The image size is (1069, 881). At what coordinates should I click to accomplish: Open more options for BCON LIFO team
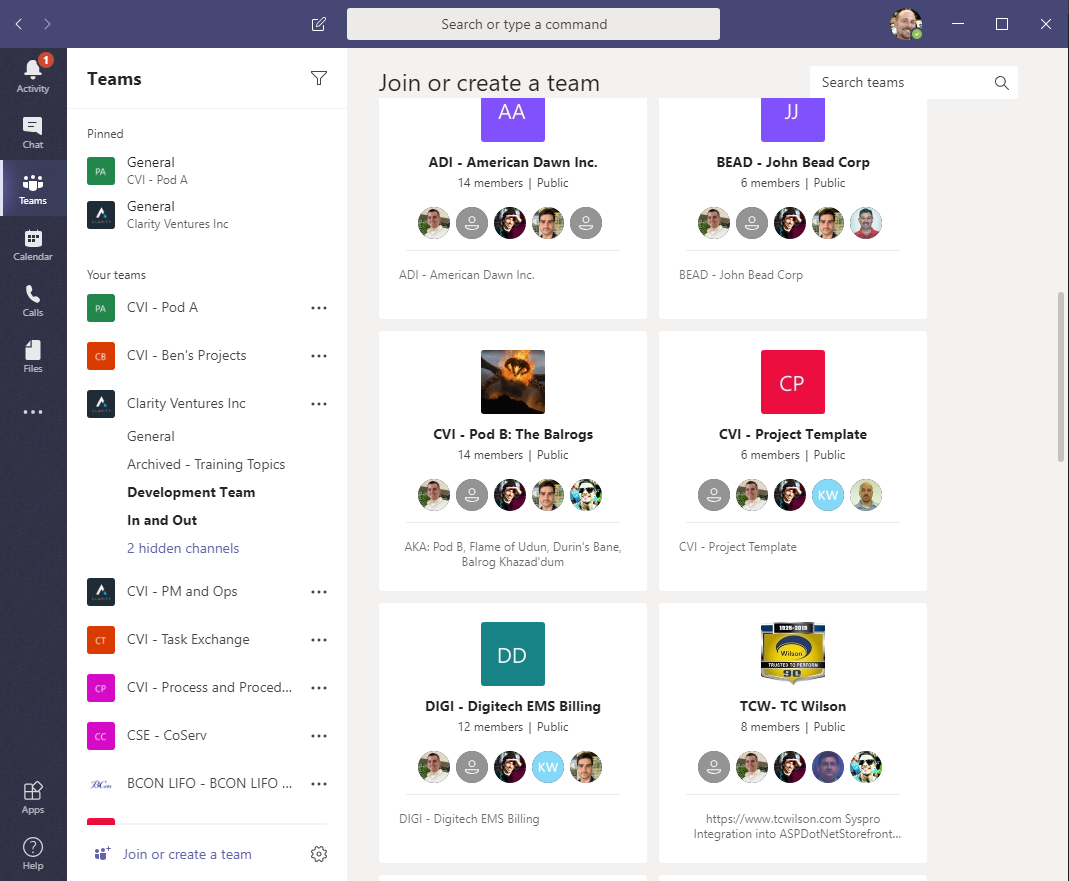(318, 783)
